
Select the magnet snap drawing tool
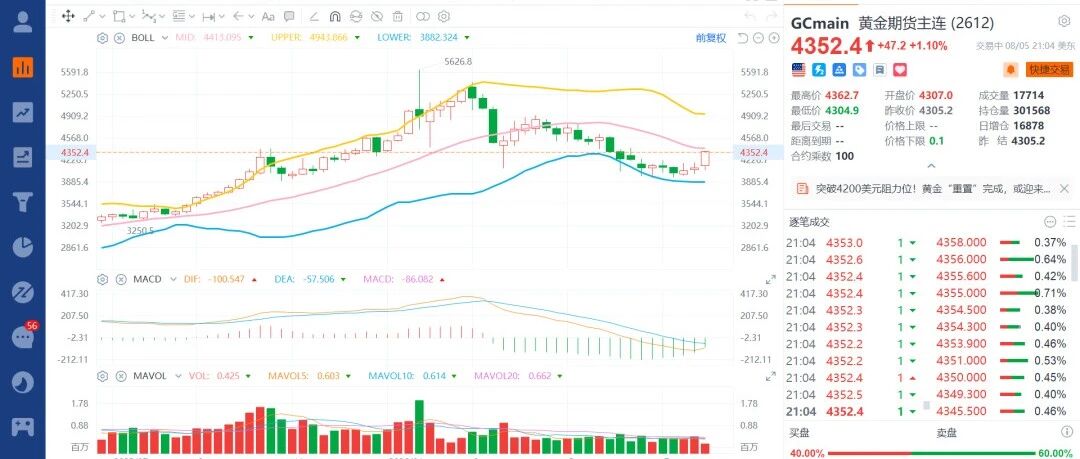[x=335, y=17]
